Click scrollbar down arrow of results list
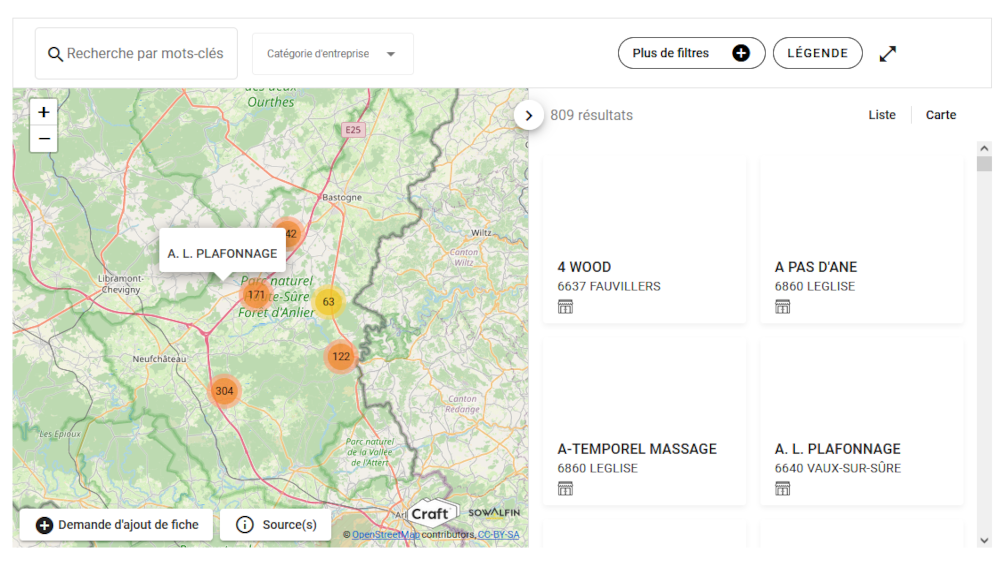 [x=984, y=540]
